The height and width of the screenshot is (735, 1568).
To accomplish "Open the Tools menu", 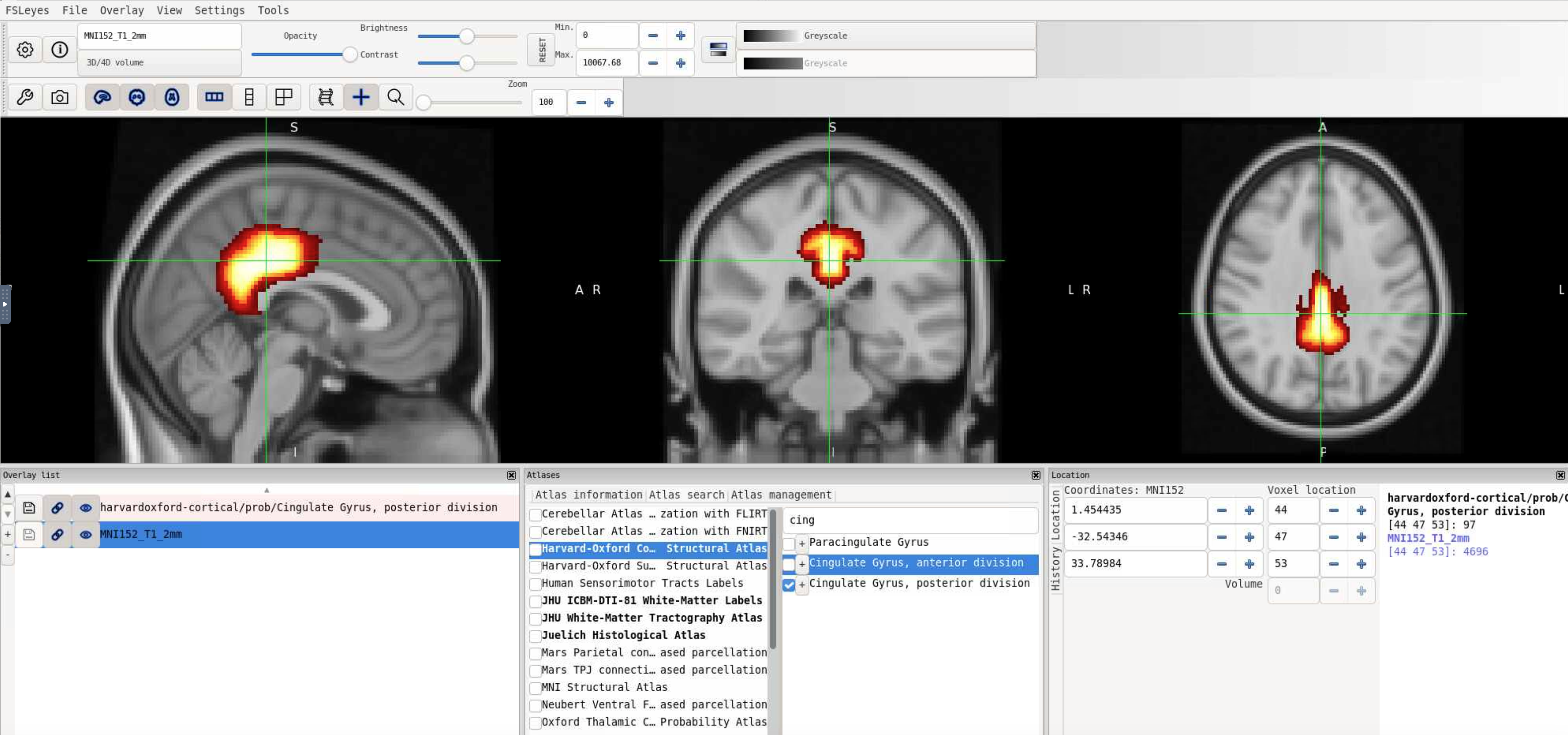I will (x=273, y=11).
